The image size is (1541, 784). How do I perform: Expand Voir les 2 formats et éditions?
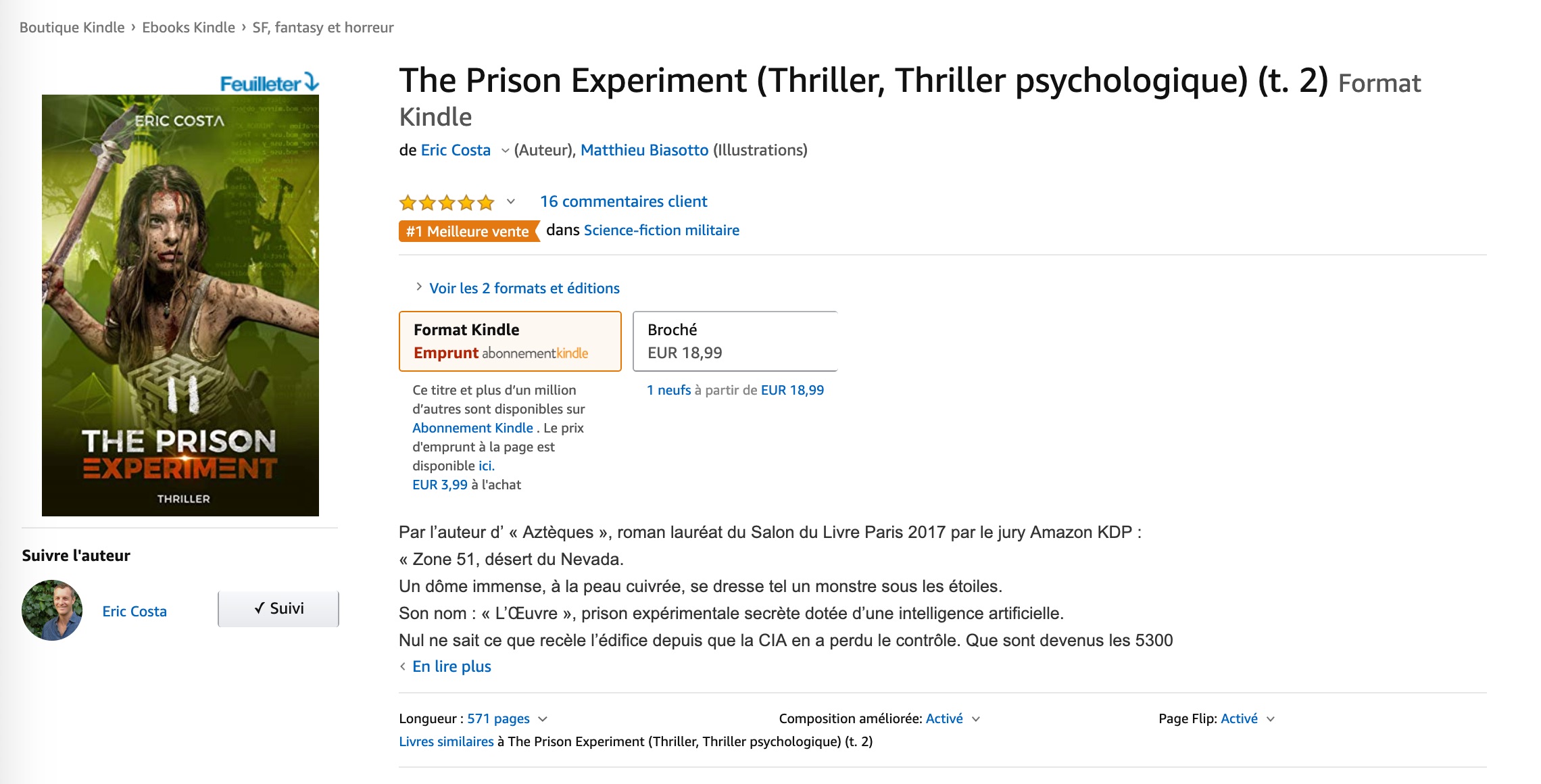[x=524, y=289]
